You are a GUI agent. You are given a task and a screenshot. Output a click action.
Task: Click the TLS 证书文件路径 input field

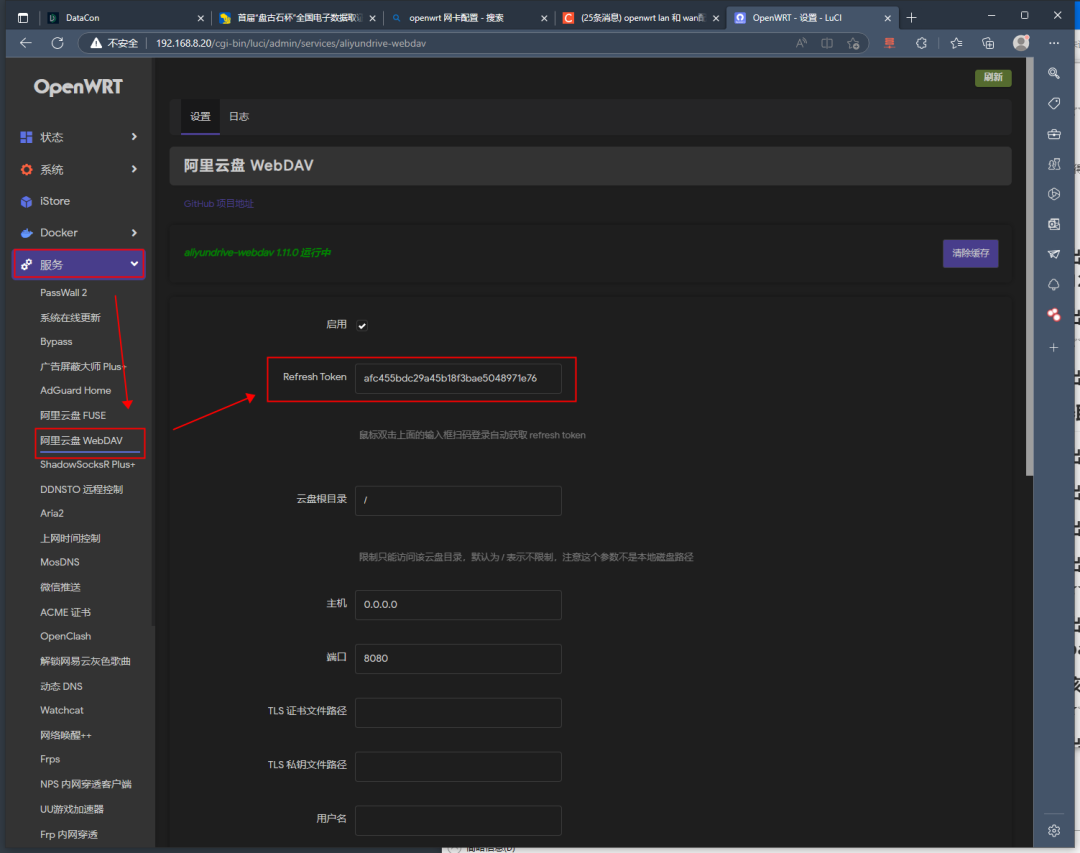(x=458, y=712)
